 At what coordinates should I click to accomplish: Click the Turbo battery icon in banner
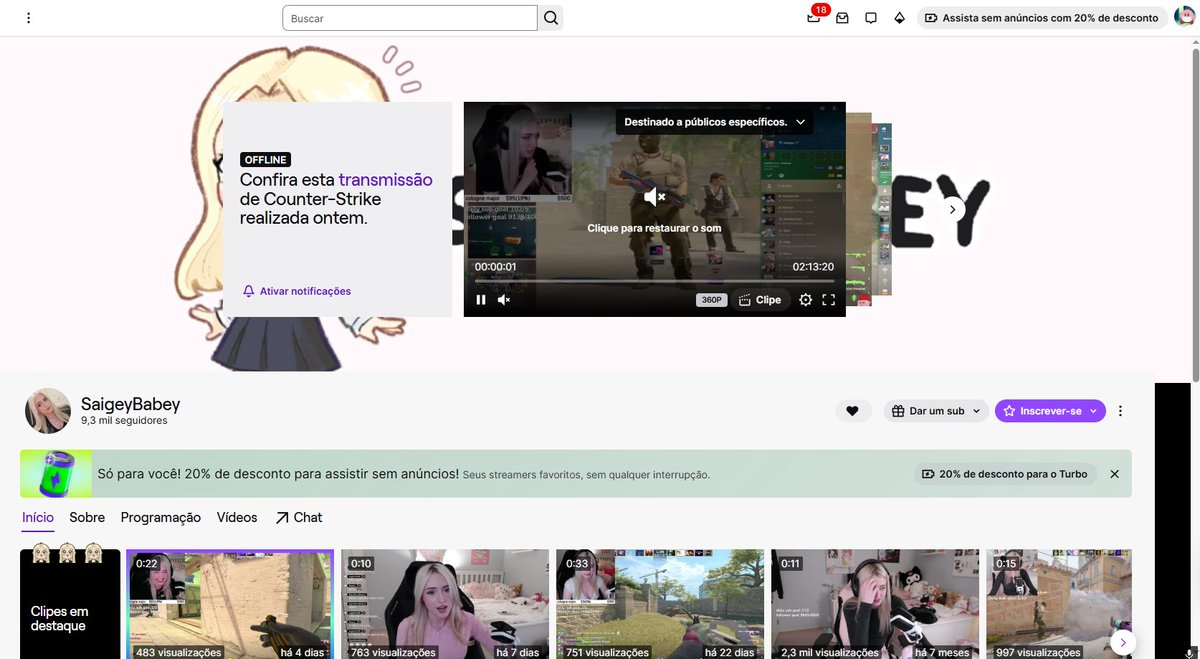(x=57, y=474)
